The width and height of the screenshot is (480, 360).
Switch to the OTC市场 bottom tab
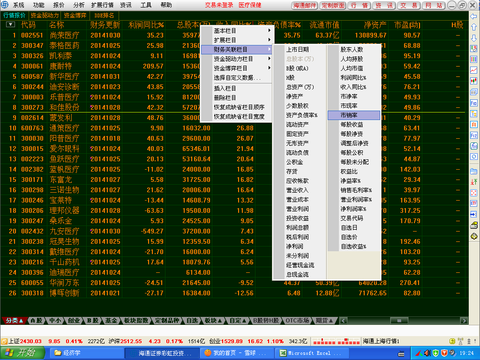point(297,320)
